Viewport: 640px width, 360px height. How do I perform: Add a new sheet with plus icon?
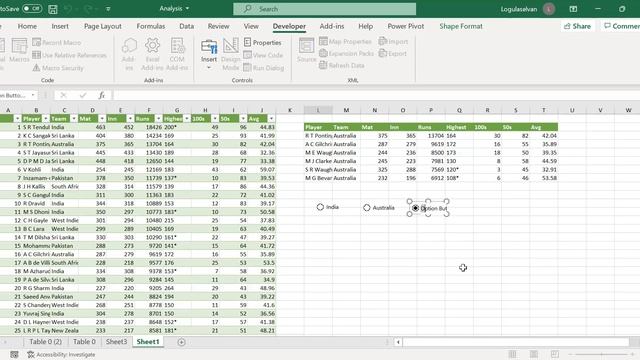point(181,342)
